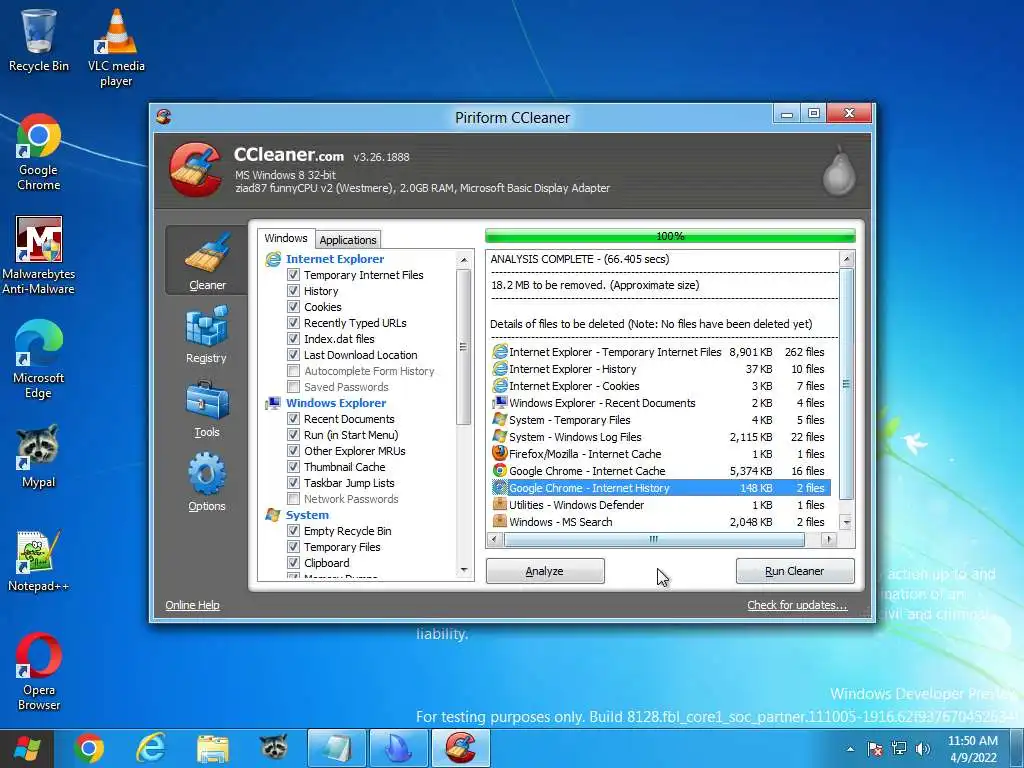Click icon beside Windows - MS Search

(500, 522)
